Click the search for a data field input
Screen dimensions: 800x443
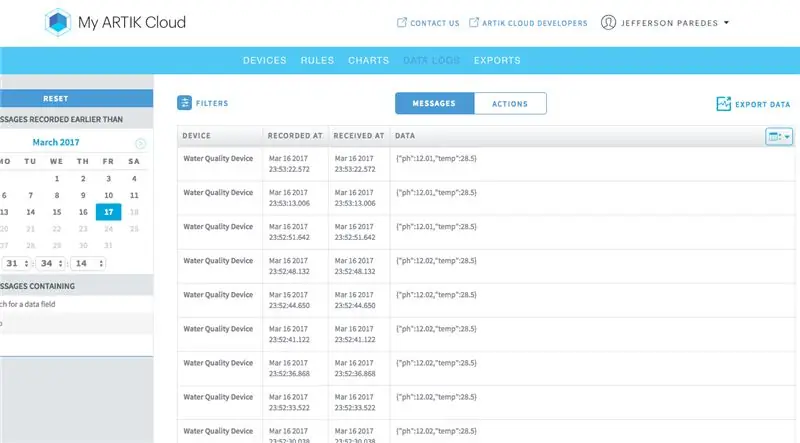tap(76, 304)
